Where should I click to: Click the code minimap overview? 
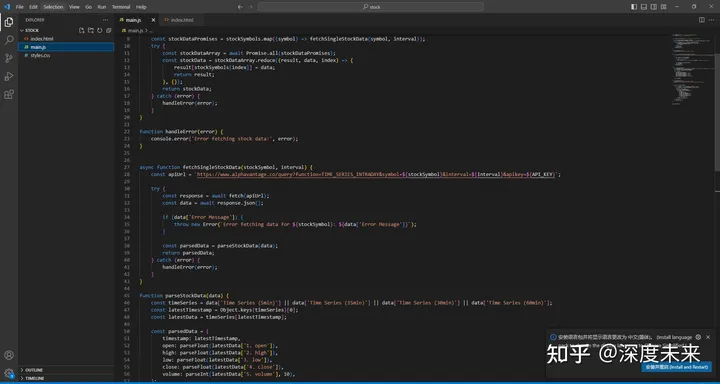(692, 69)
